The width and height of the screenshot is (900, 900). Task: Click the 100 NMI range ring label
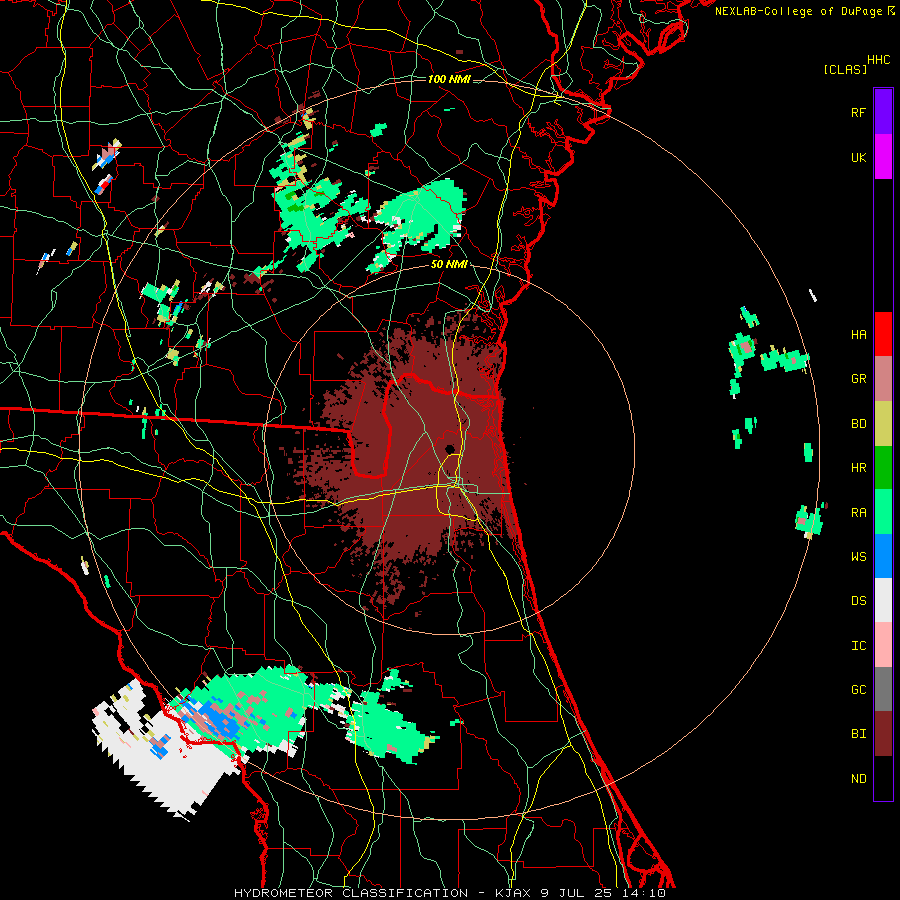click(x=449, y=79)
